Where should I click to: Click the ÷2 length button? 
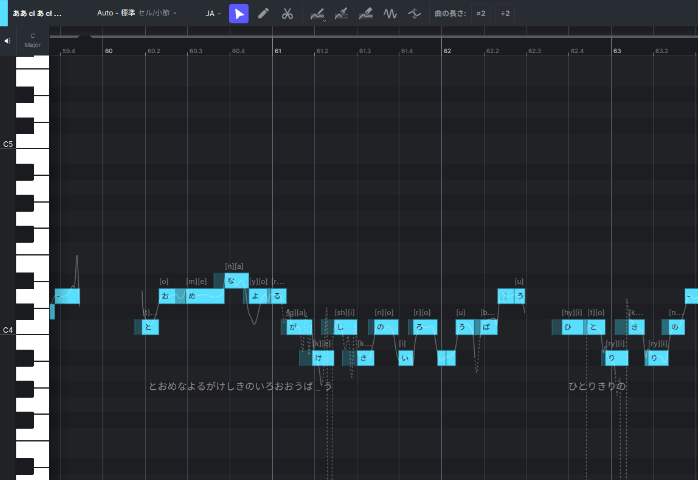point(505,14)
